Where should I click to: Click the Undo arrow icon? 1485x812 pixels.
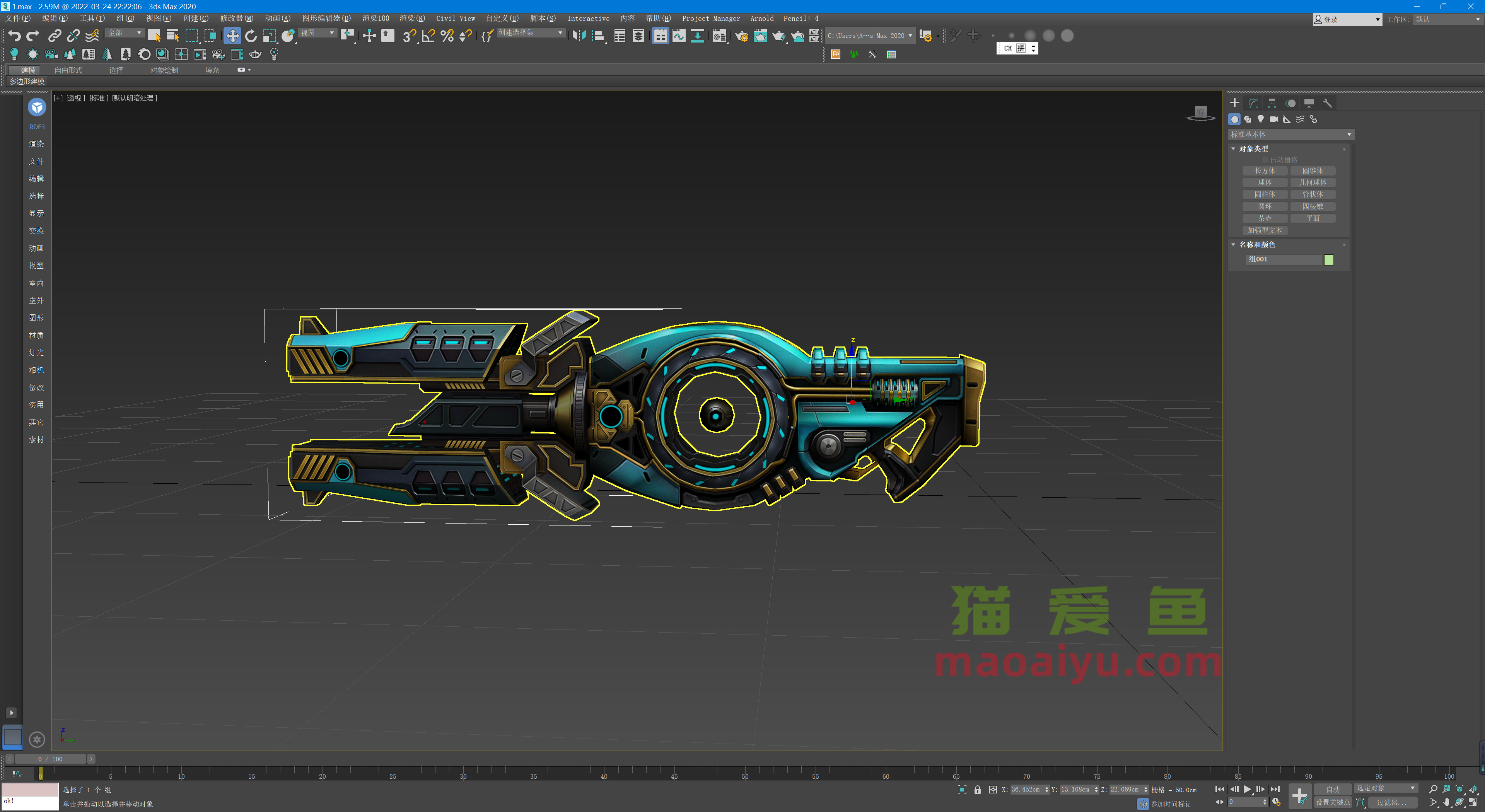tap(14, 36)
